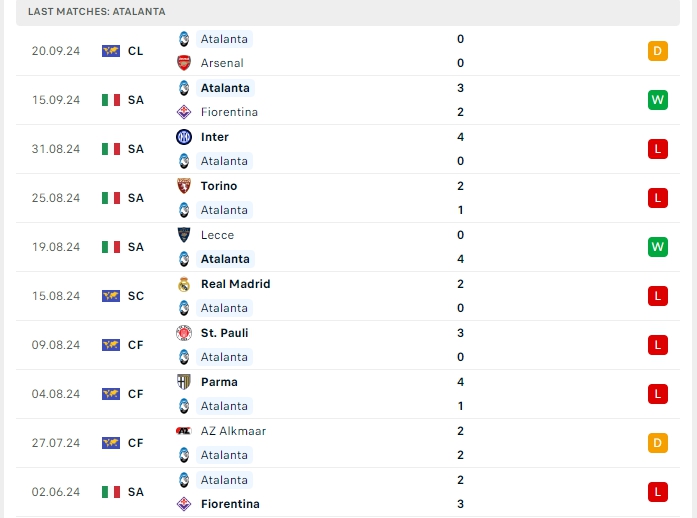Viewport: 697px width, 518px height.
Task: Select the SC competition label on 15.08.24
Action: point(136,296)
